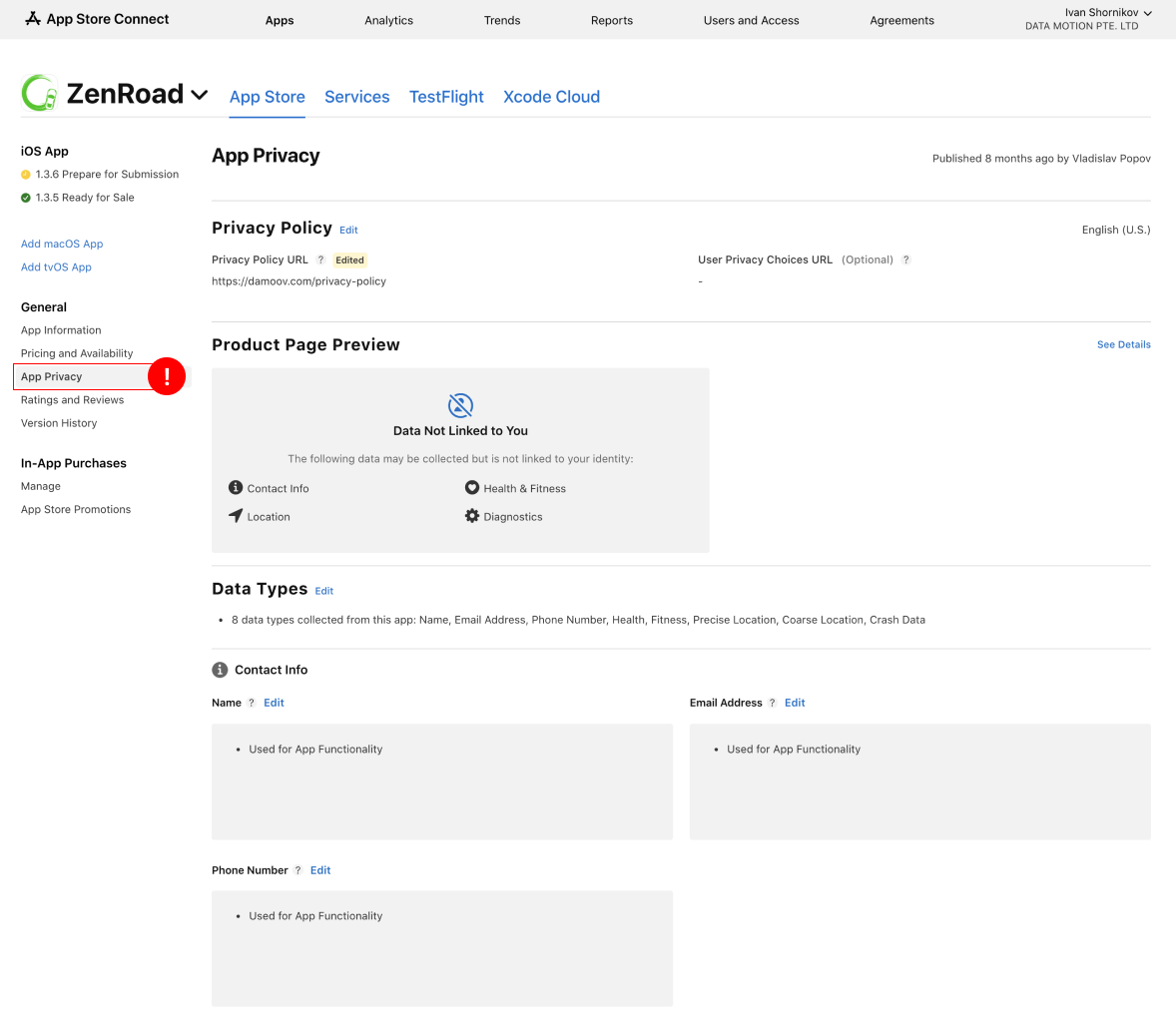Click yellow status icon for version 1.3.6

tap(26, 175)
